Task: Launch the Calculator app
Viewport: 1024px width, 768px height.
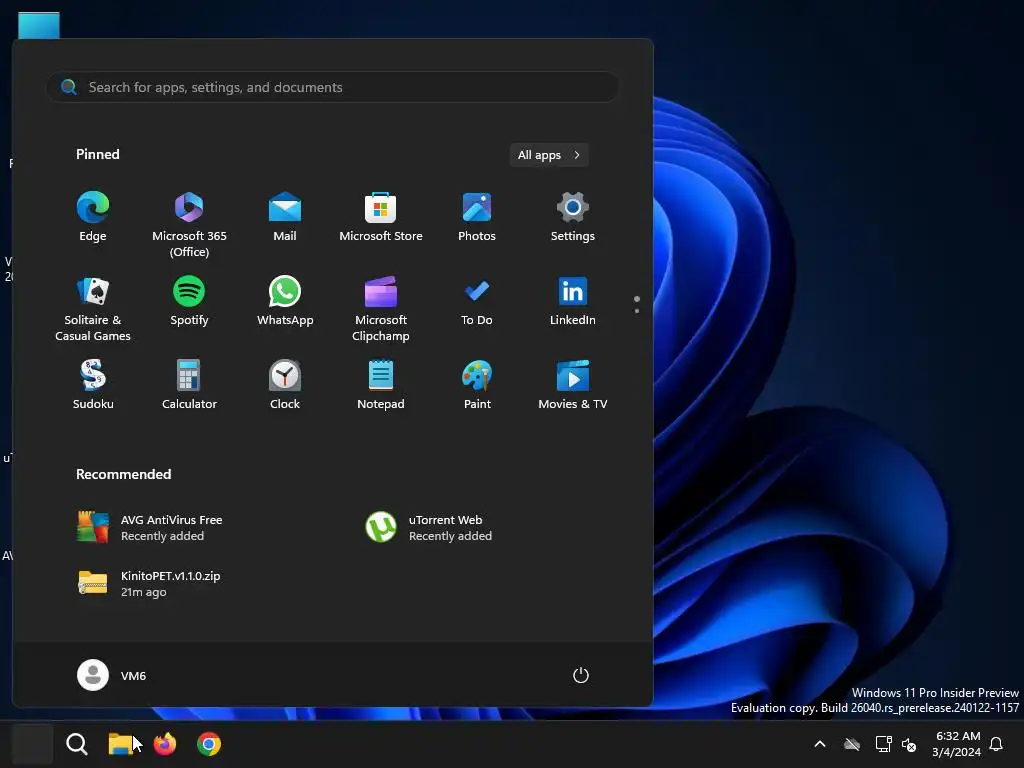Action: pyautogui.click(x=189, y=385)
